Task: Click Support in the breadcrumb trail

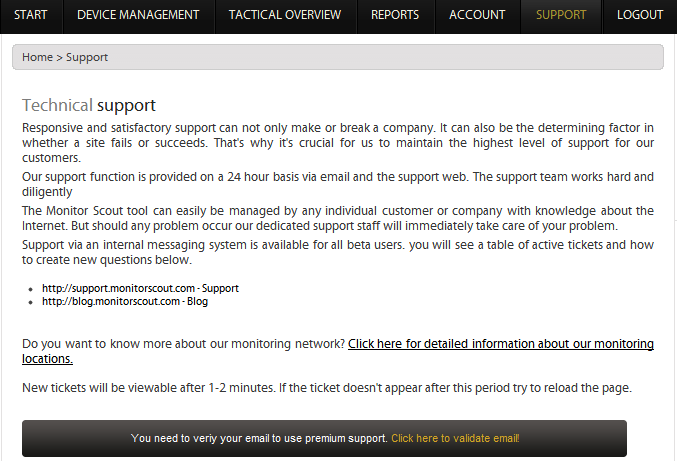Action: (x=87, y=58)
